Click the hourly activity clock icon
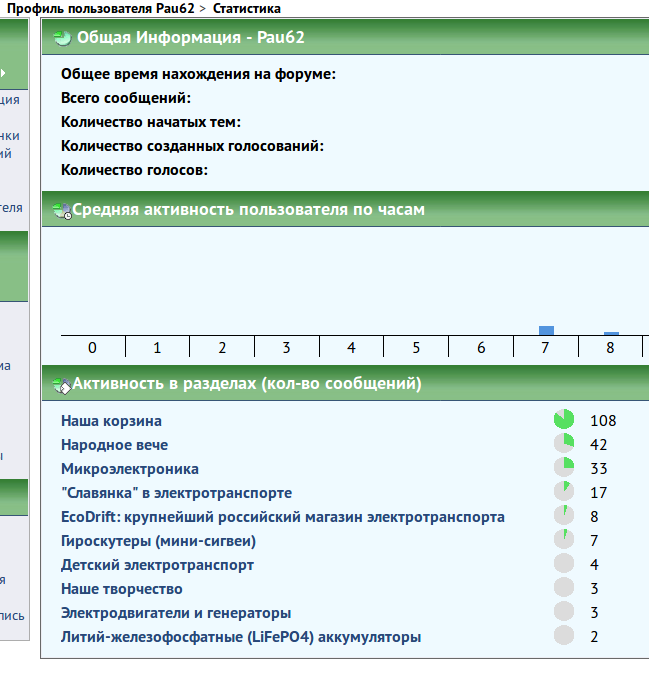649x673 pixels. coord(62,210)
